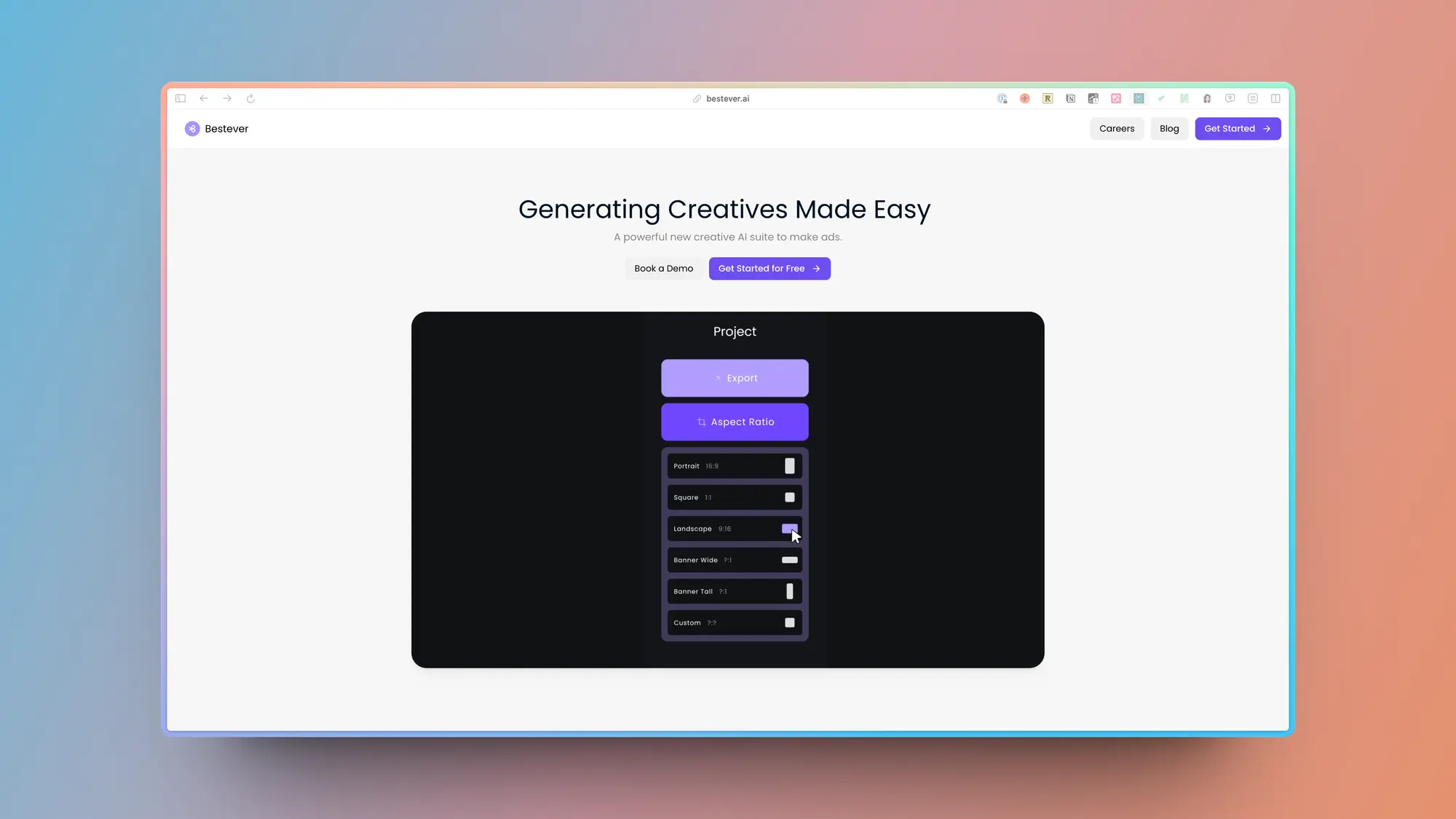Select the Landscape 9:16 aspect ratio icon

[789, 528]
